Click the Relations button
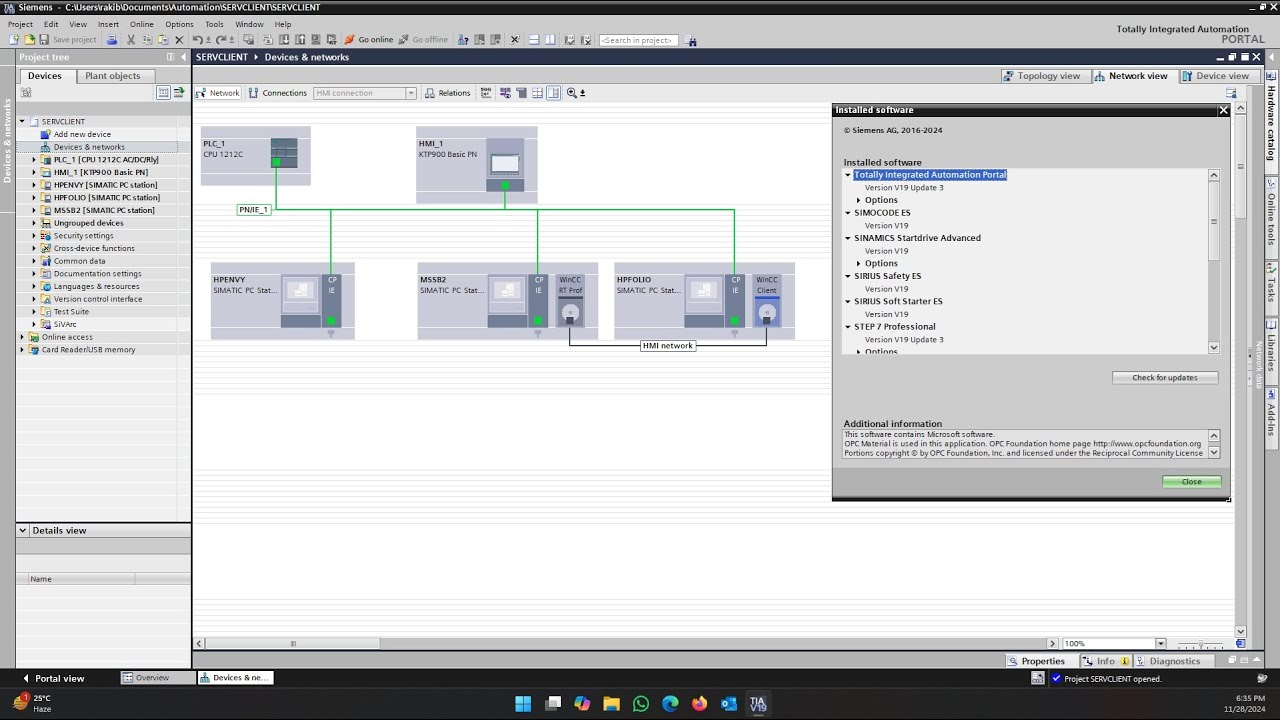 pyautogui.click(x=447, y=93)
